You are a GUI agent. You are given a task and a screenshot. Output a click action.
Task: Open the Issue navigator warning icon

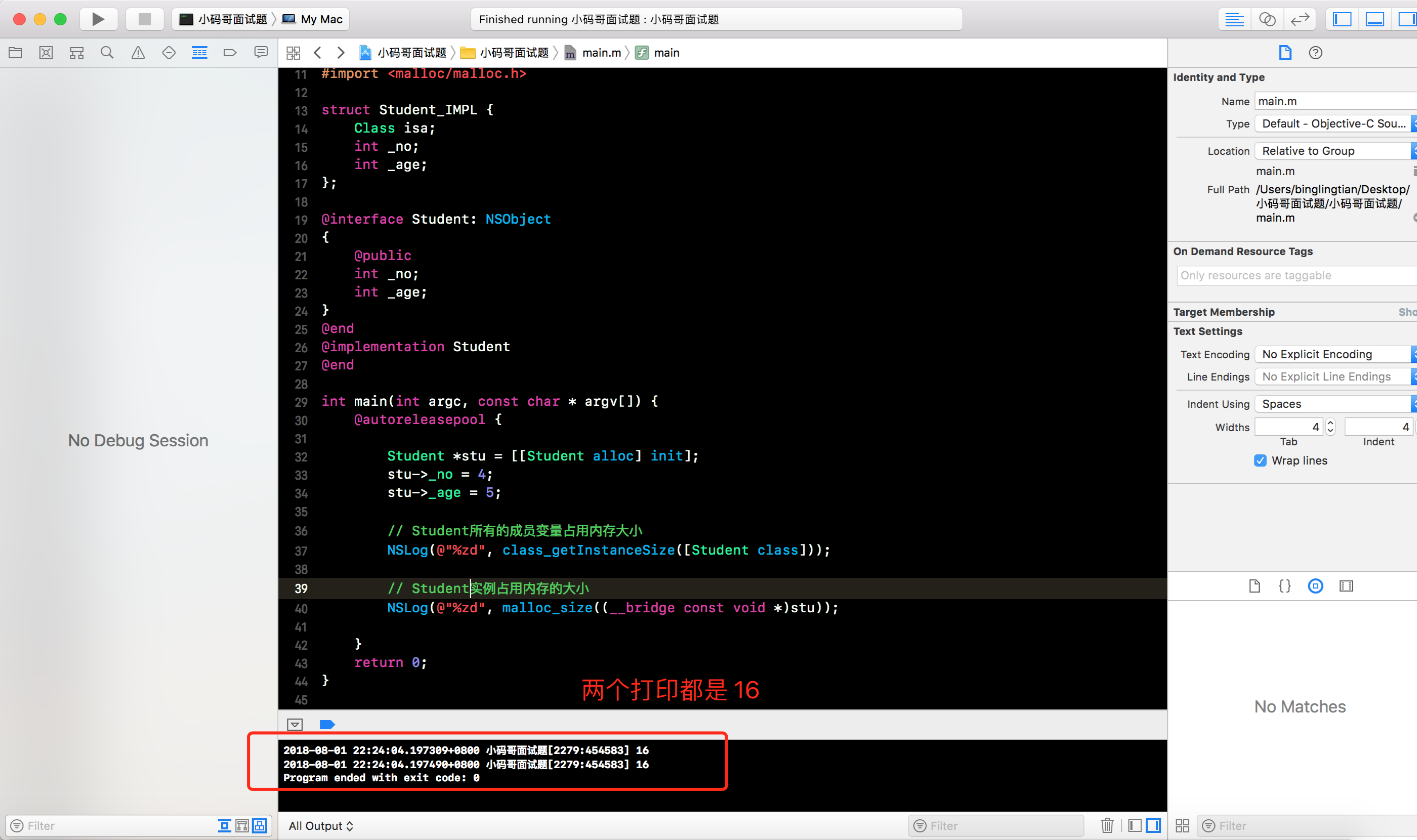pos(138,53)
